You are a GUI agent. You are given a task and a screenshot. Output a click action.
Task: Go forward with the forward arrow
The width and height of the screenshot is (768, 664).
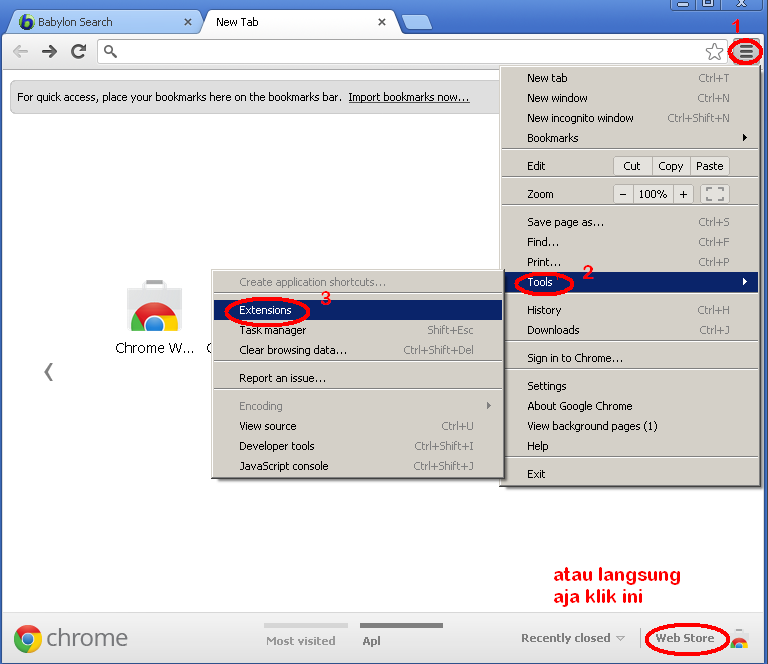coord(49,51)
